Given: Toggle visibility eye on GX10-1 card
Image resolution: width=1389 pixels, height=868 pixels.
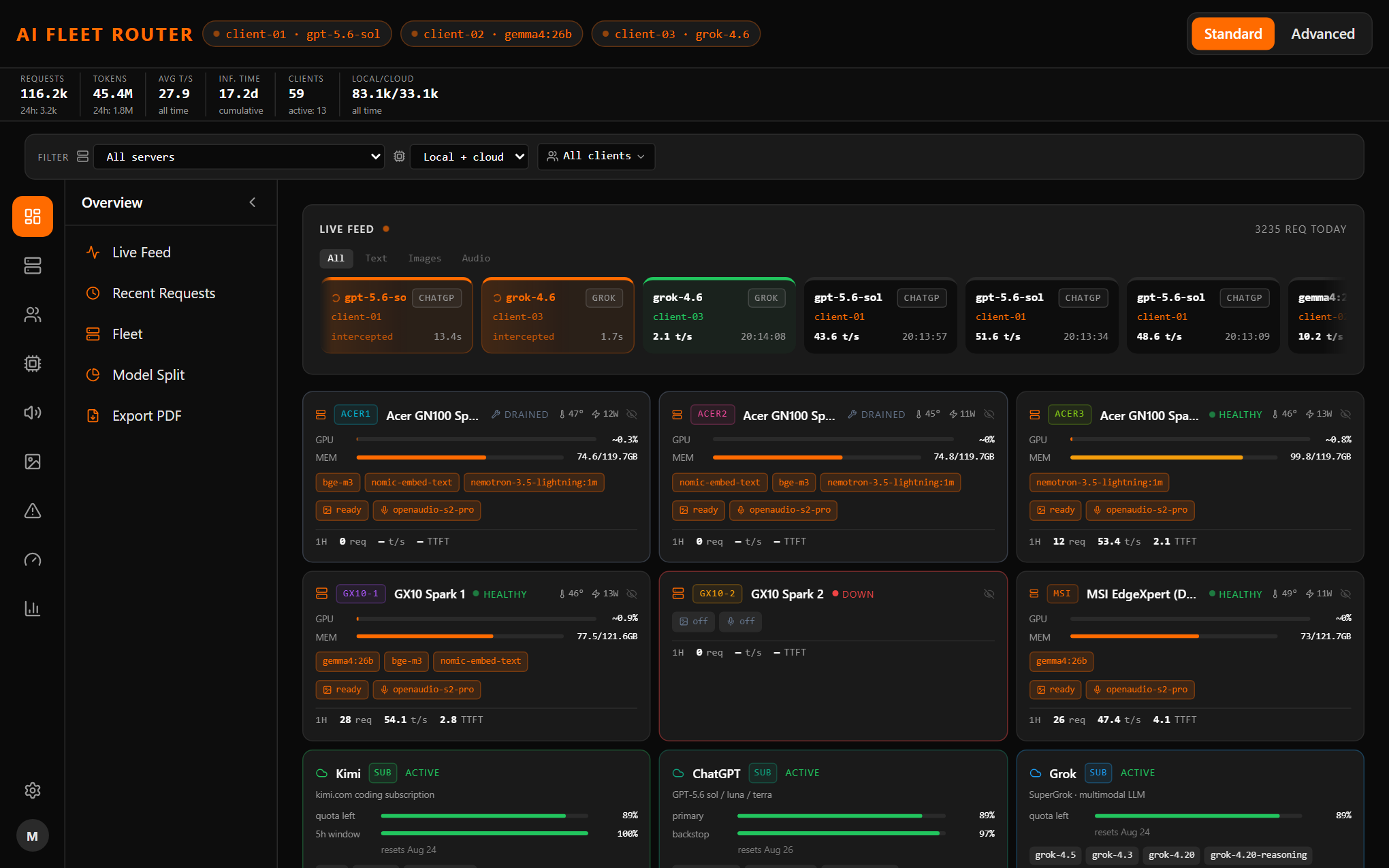Looking at the screenshot, I should (632, 594).
